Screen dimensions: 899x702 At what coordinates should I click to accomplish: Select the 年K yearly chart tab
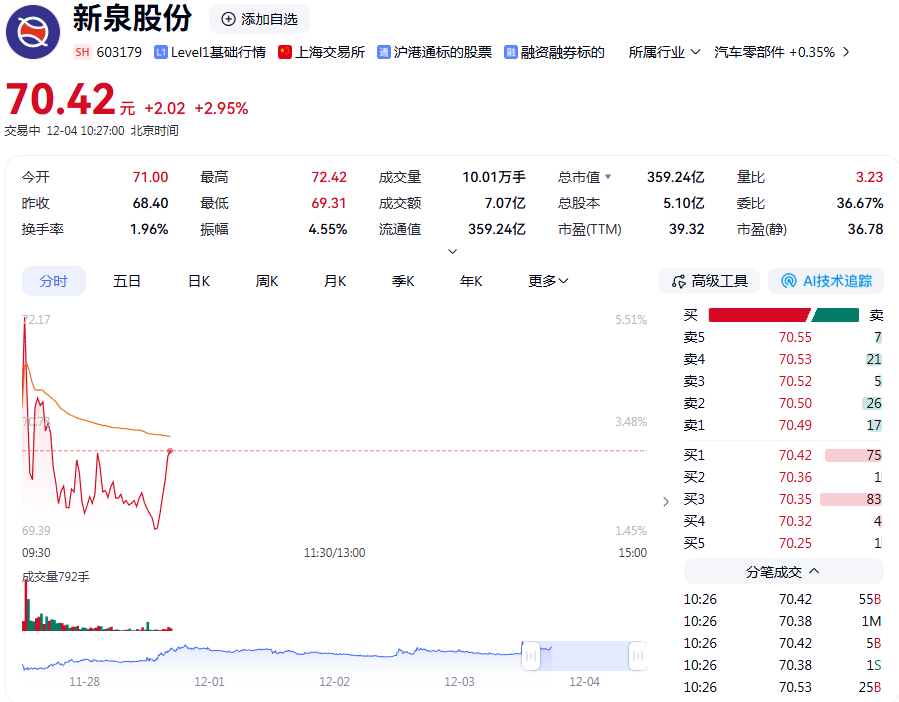470,281
